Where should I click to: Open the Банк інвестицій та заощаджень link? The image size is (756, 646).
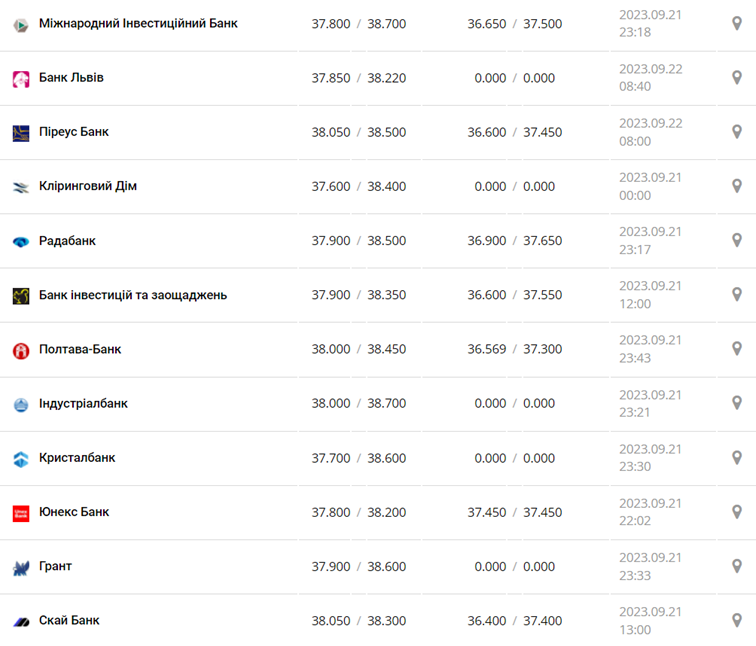click(x=133, y=295)
